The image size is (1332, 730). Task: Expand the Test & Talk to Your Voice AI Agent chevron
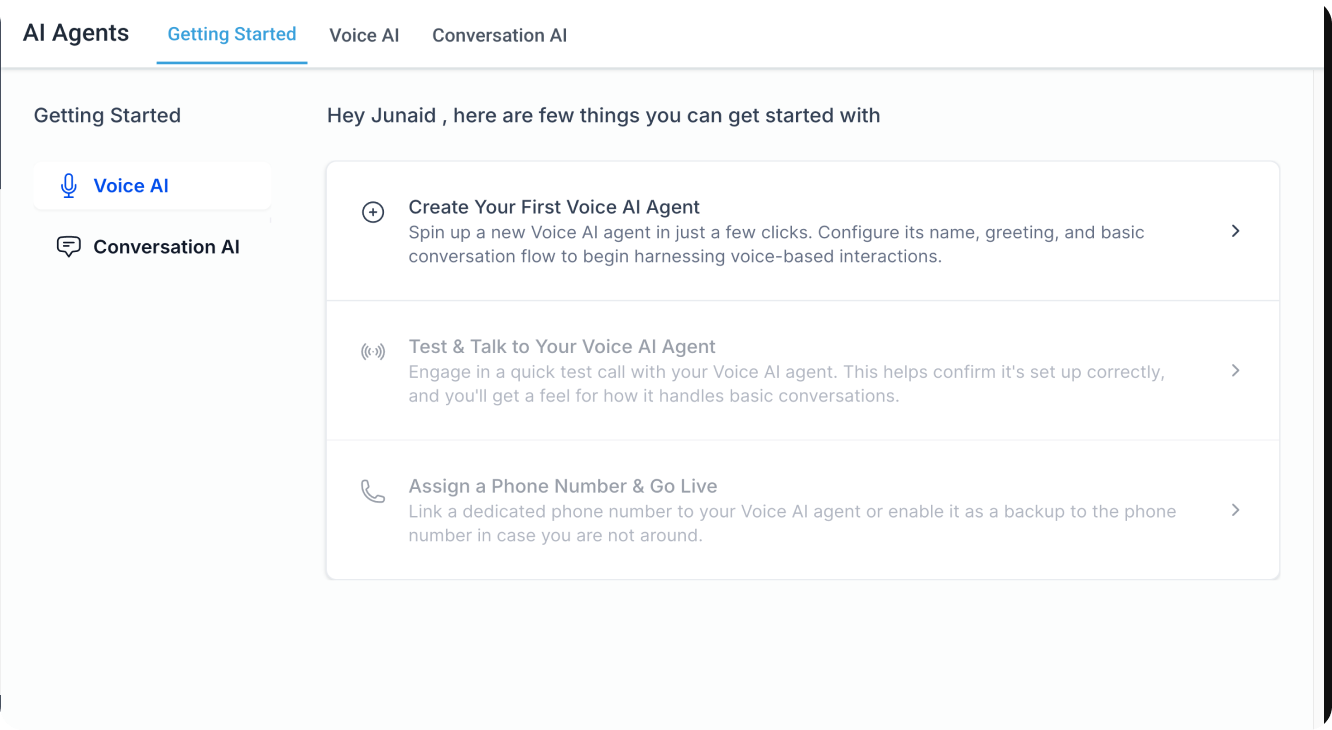(x=1236, y=371)
